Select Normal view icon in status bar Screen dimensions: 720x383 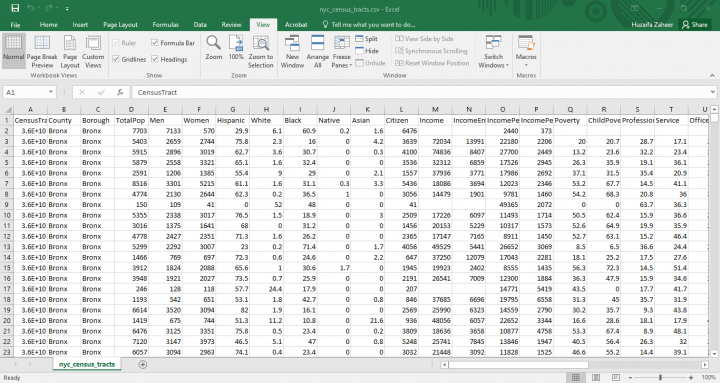(x=575, y=377)
